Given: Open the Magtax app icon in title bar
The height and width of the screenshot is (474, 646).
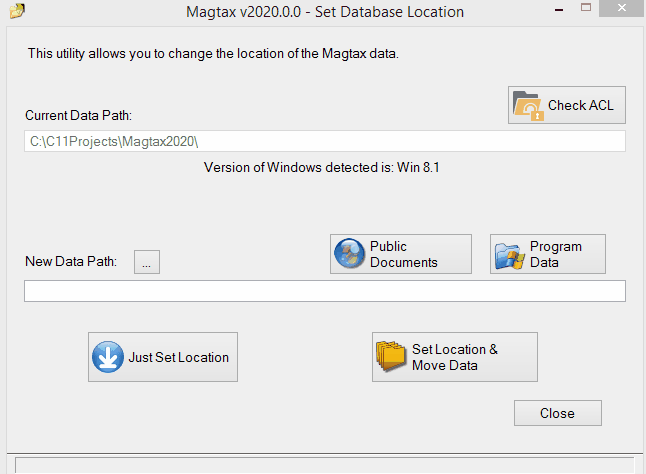Looking at the screenshot, I should click(x=17, y=11).
